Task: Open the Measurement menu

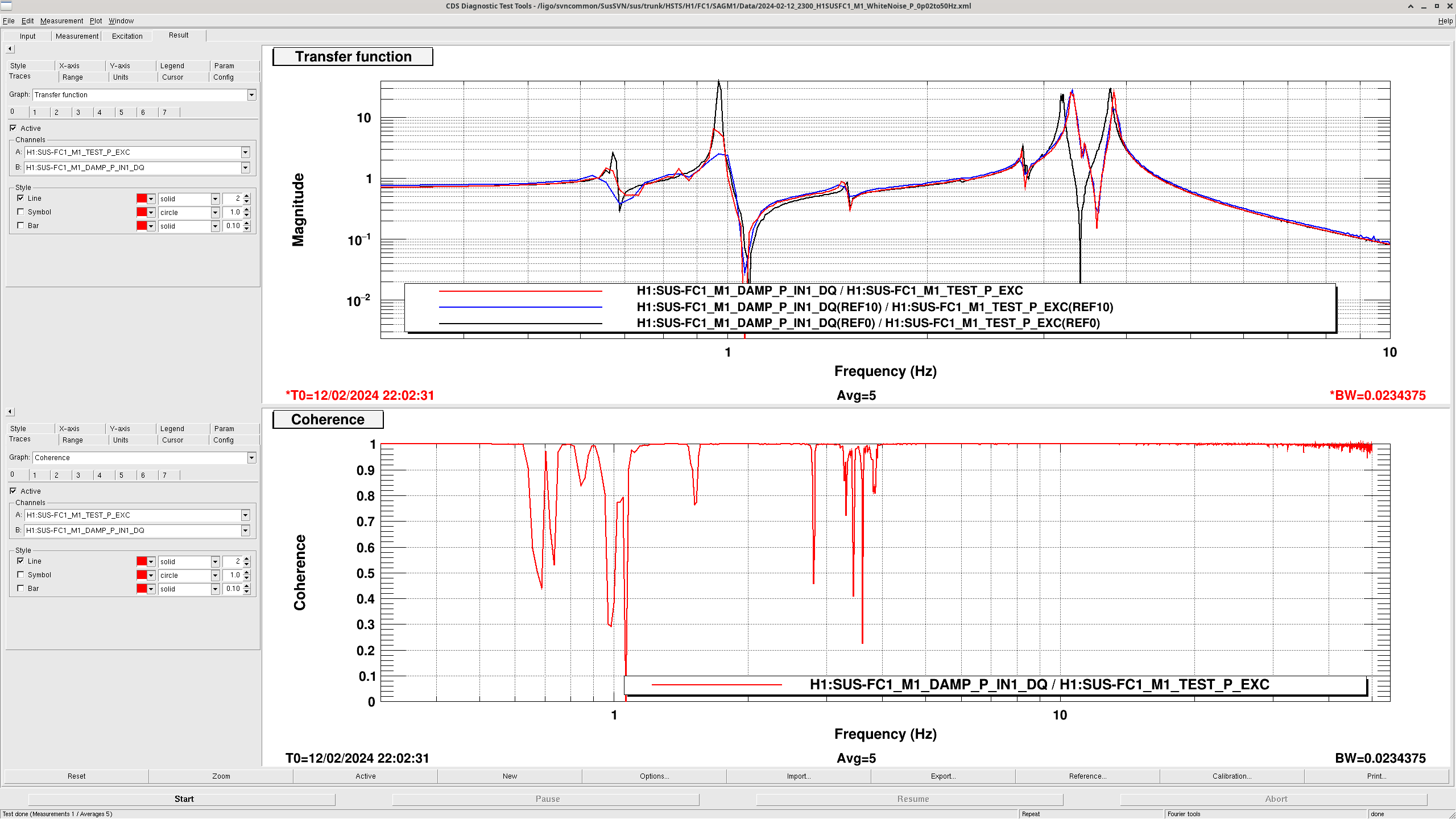Action: 61,21
